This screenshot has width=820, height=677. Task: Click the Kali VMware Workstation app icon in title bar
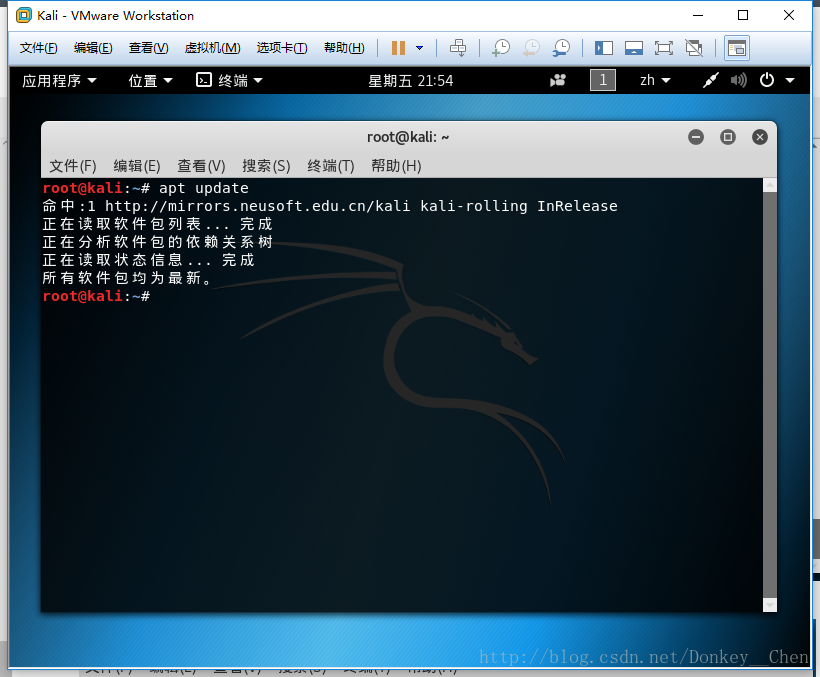24,16
